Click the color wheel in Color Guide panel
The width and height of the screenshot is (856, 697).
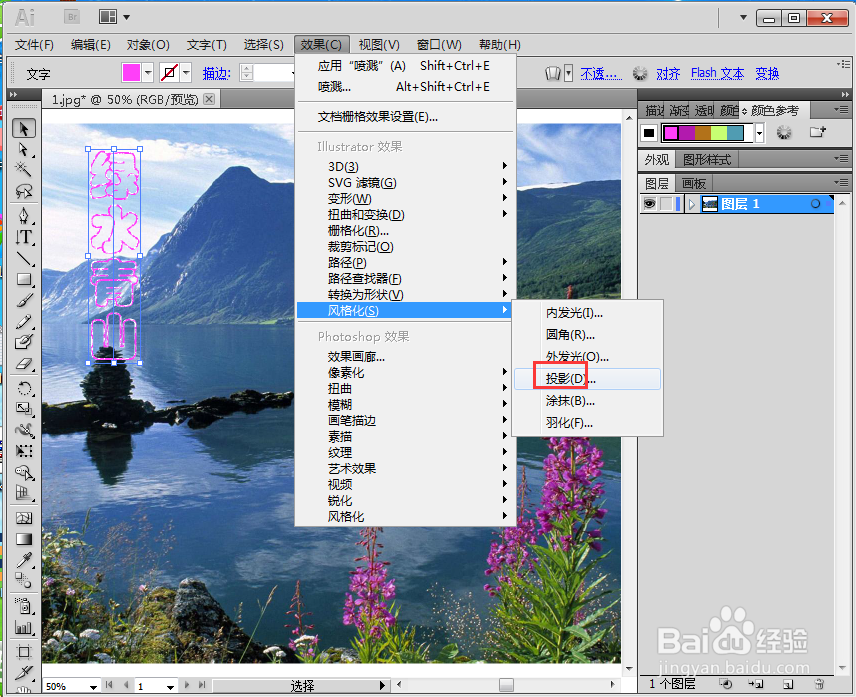tap(784, 132)
